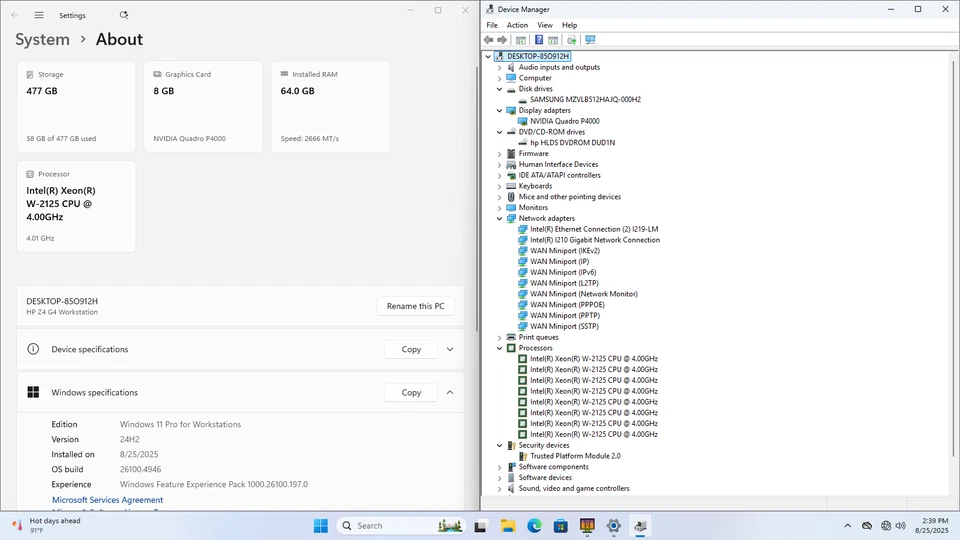Collapse the Display adapters node
The width and height of the screenshot is (960, 540).
499,110
